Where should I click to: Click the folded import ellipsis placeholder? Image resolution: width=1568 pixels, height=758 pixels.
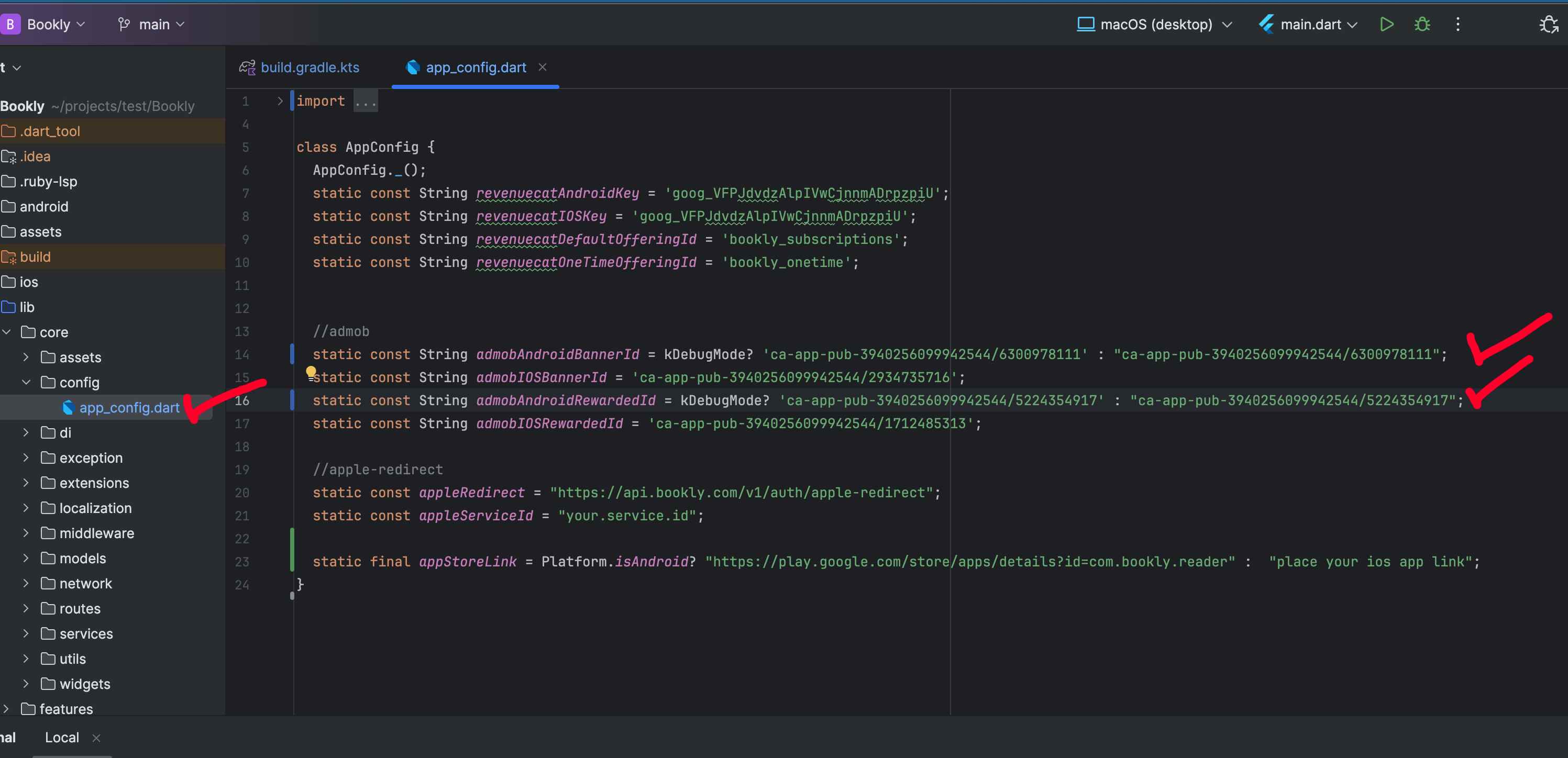(x=365, y=101)
